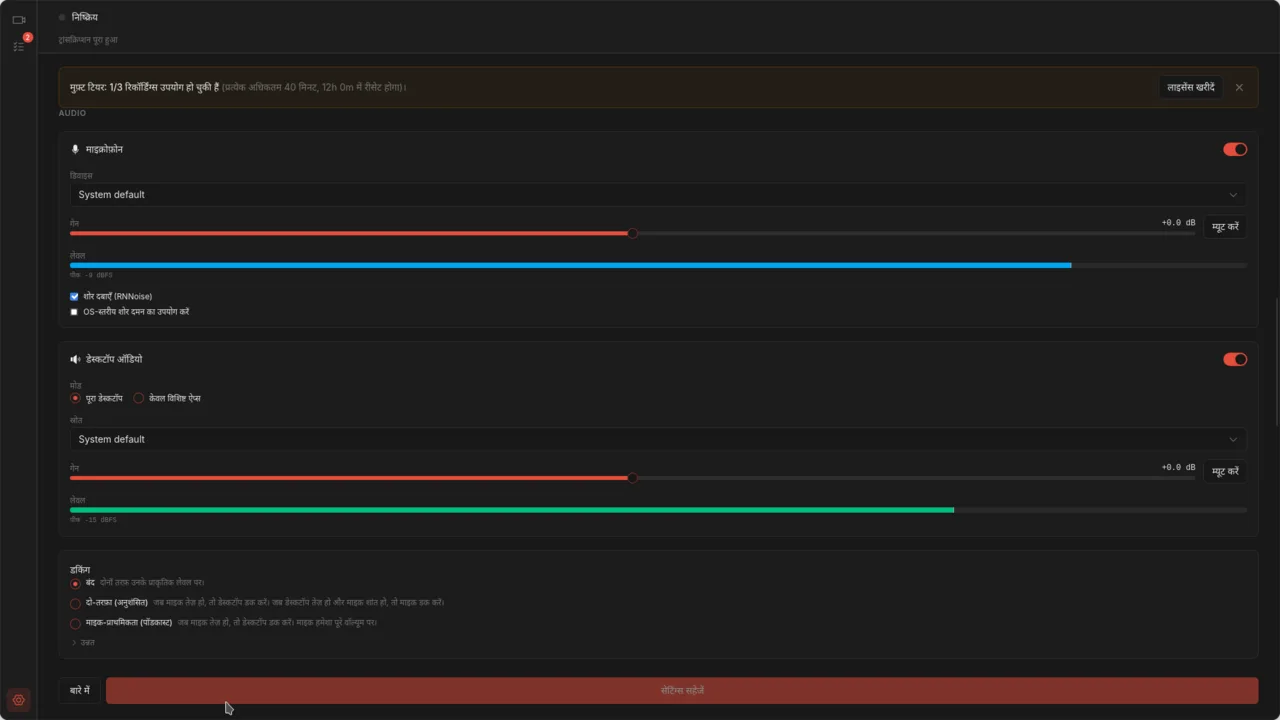Viewport: 1280px width, 720px height.
Task: Select डकिंग बंद radio option
Action: point(75,583)
